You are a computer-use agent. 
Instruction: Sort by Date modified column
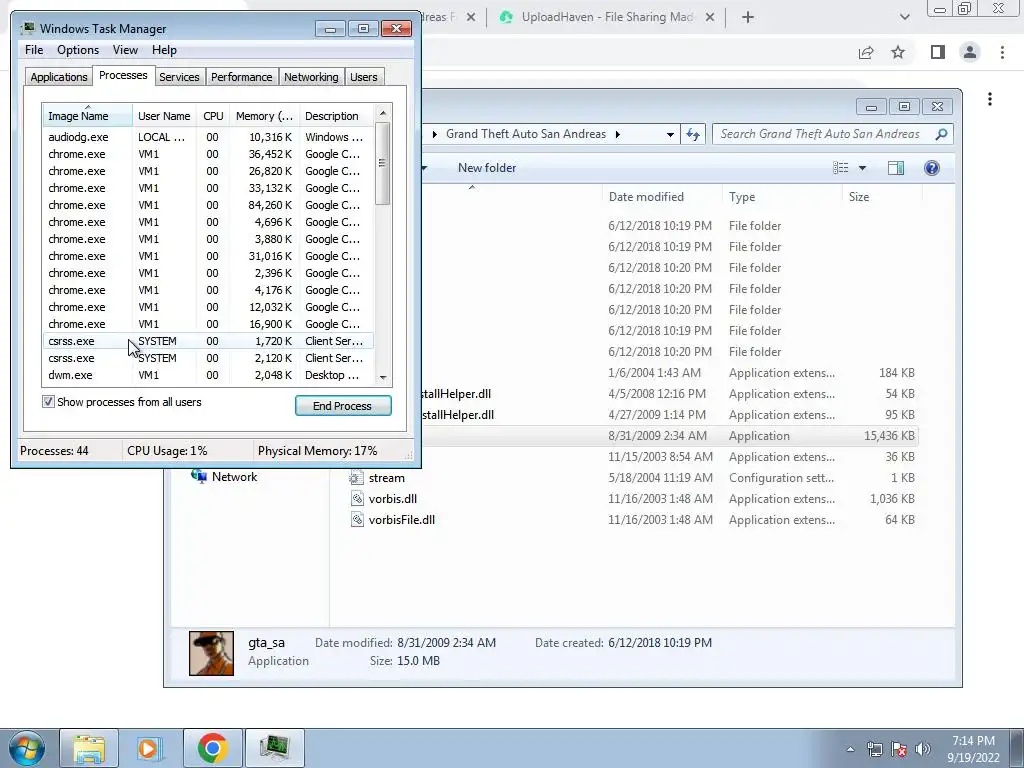pos(662,197)
